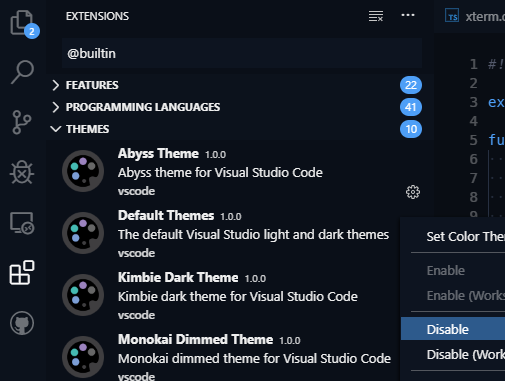Screen dimensions: 505x381
Task: Select the Extensions view icon
Action: point(22,273)
